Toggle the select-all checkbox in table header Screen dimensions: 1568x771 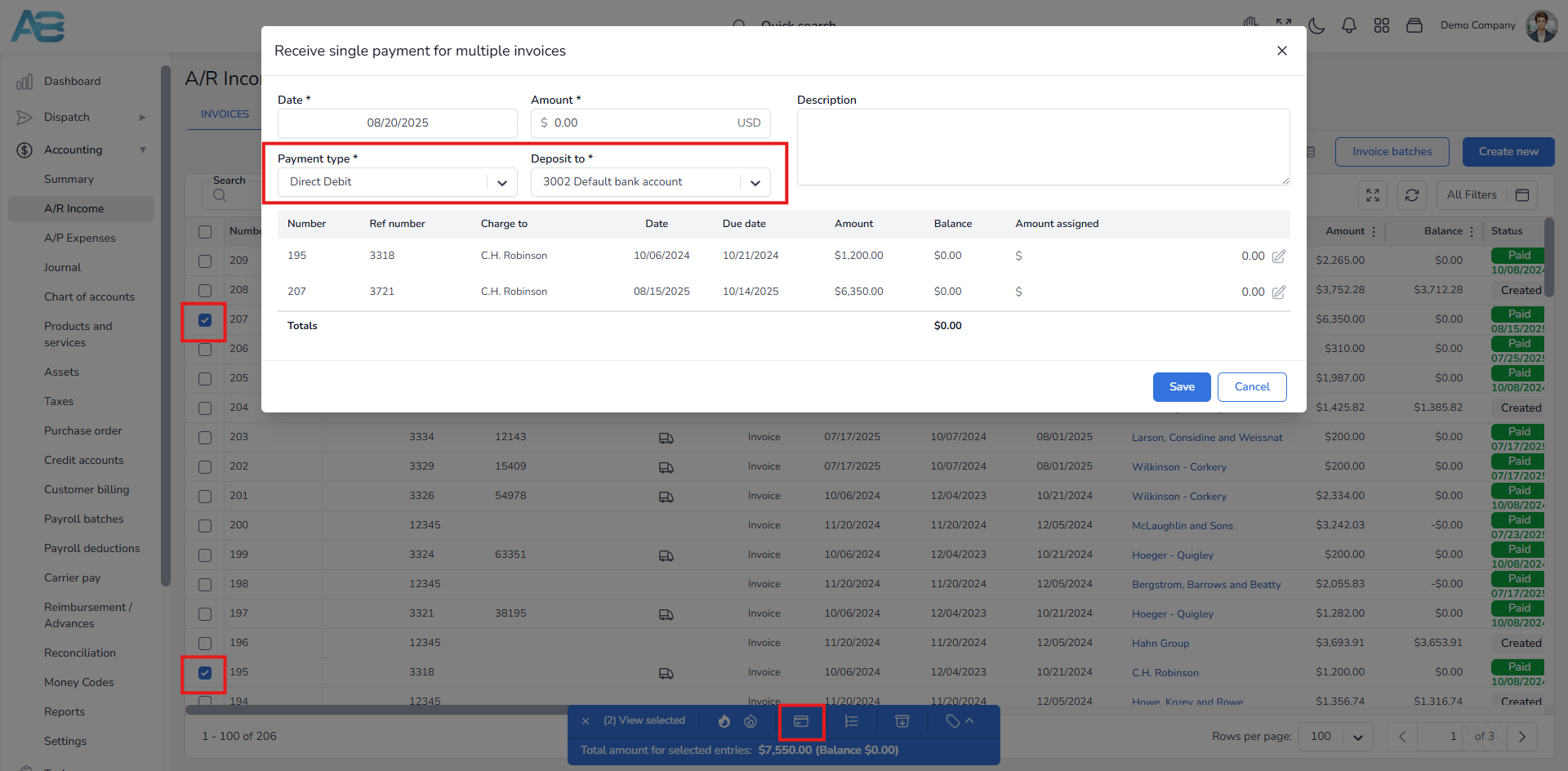[205, 232]
